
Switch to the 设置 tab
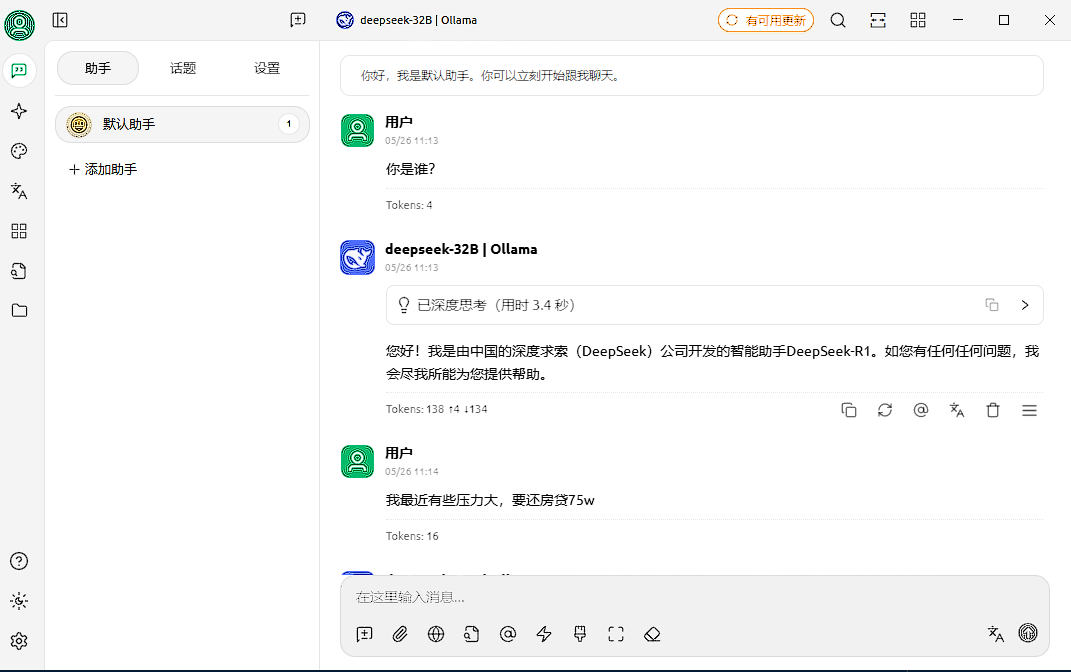coord(267,68)
